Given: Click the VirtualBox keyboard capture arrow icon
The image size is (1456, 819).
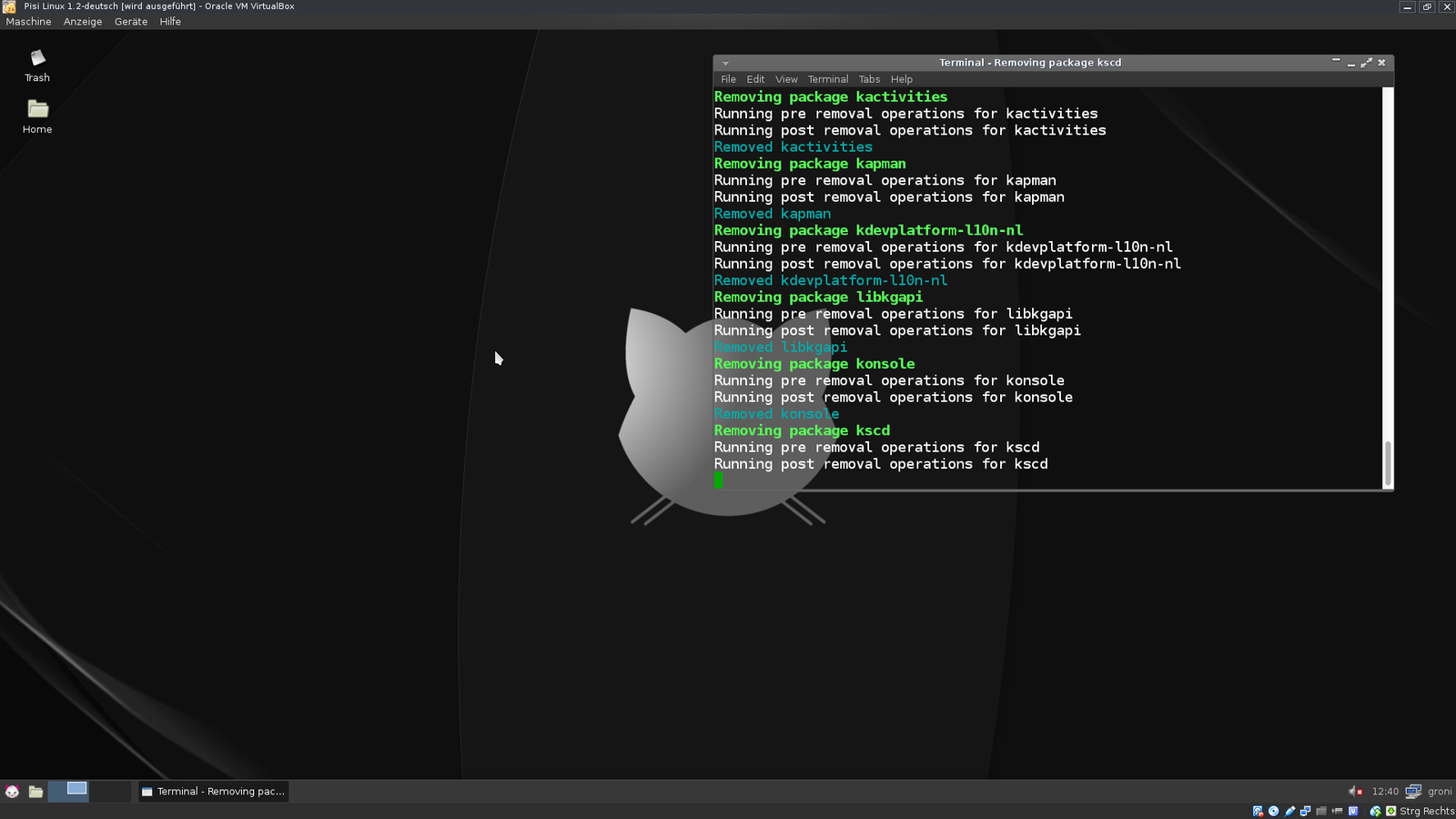Looking at the screenshot, I should pyautogui.click(x=1391, y=811).
